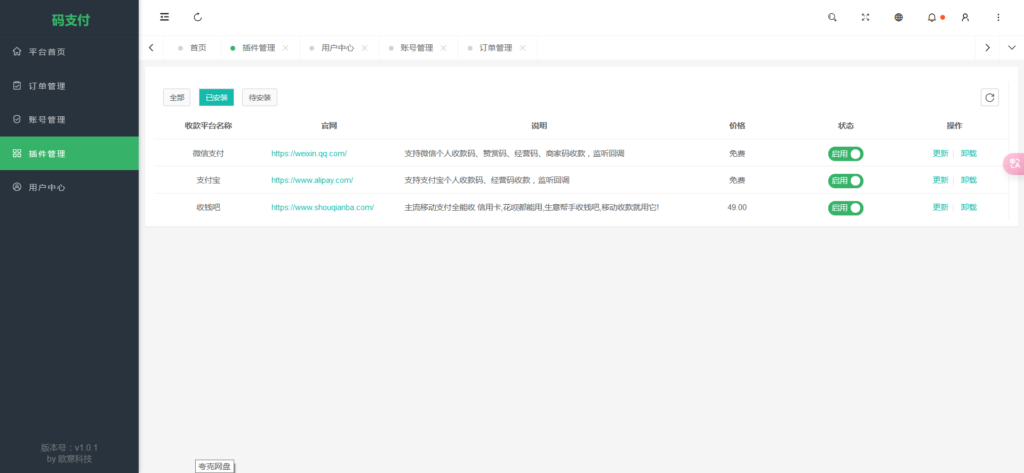Open the user profile icon

click(965, 18)
